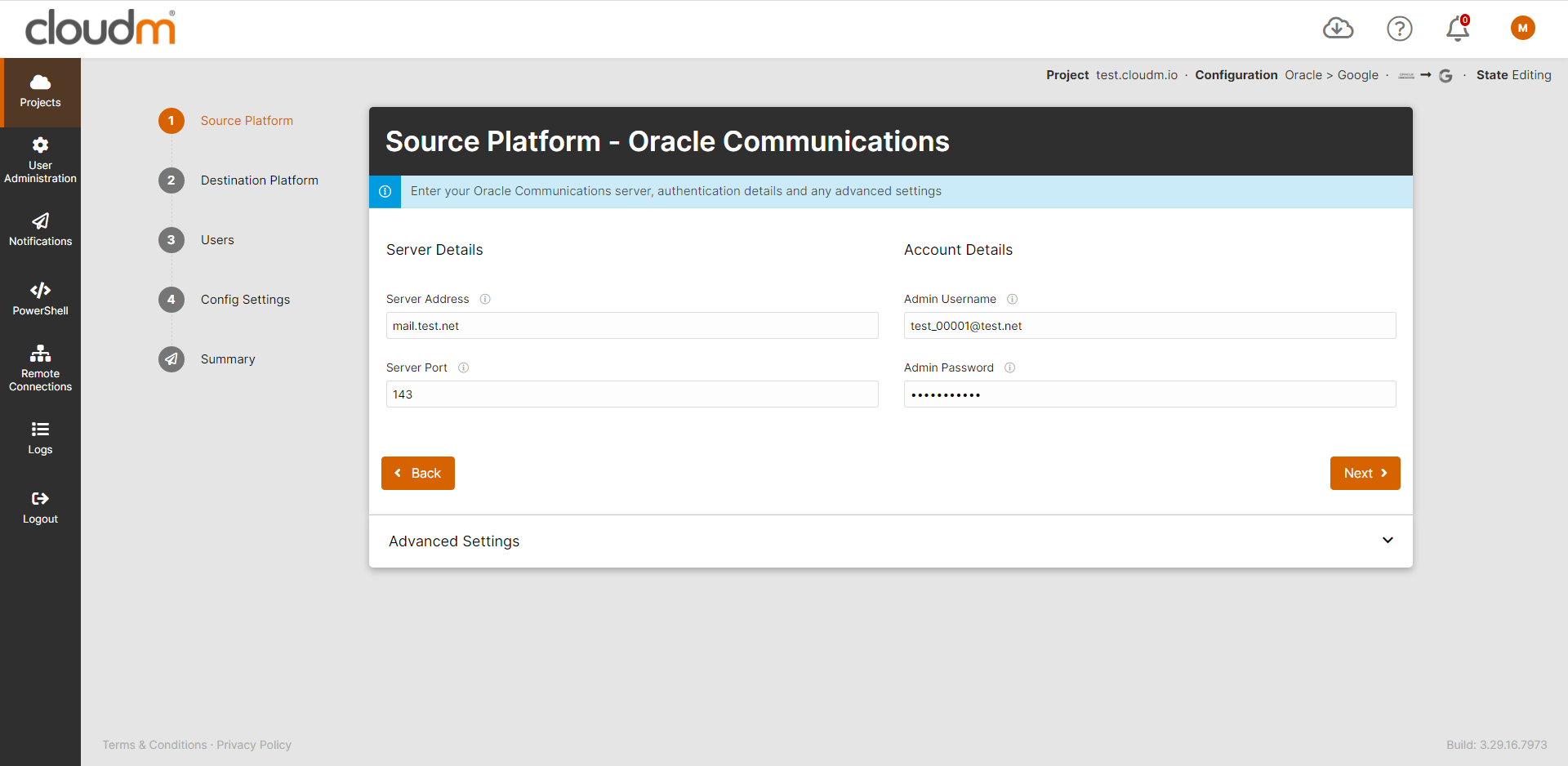The width and height of the screenshot is (1568, 766).
Task: Open the PowerShell page
Action: coord(40,299)
